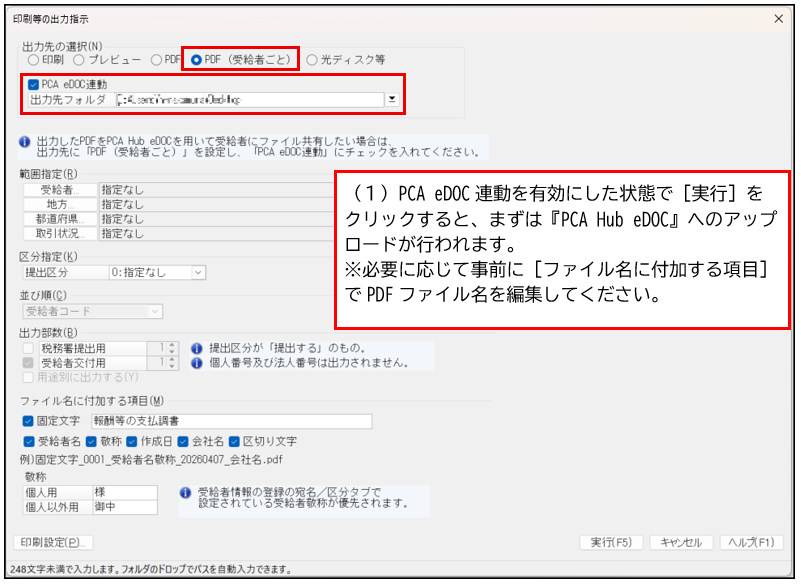Click info icon beside 個人番号及び法人番号 note

(x=197, y=363)
